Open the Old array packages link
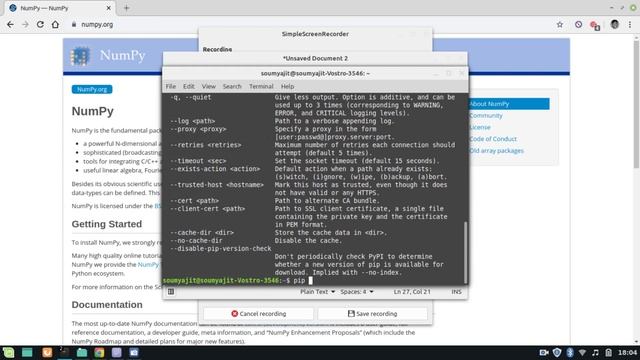 496,151
